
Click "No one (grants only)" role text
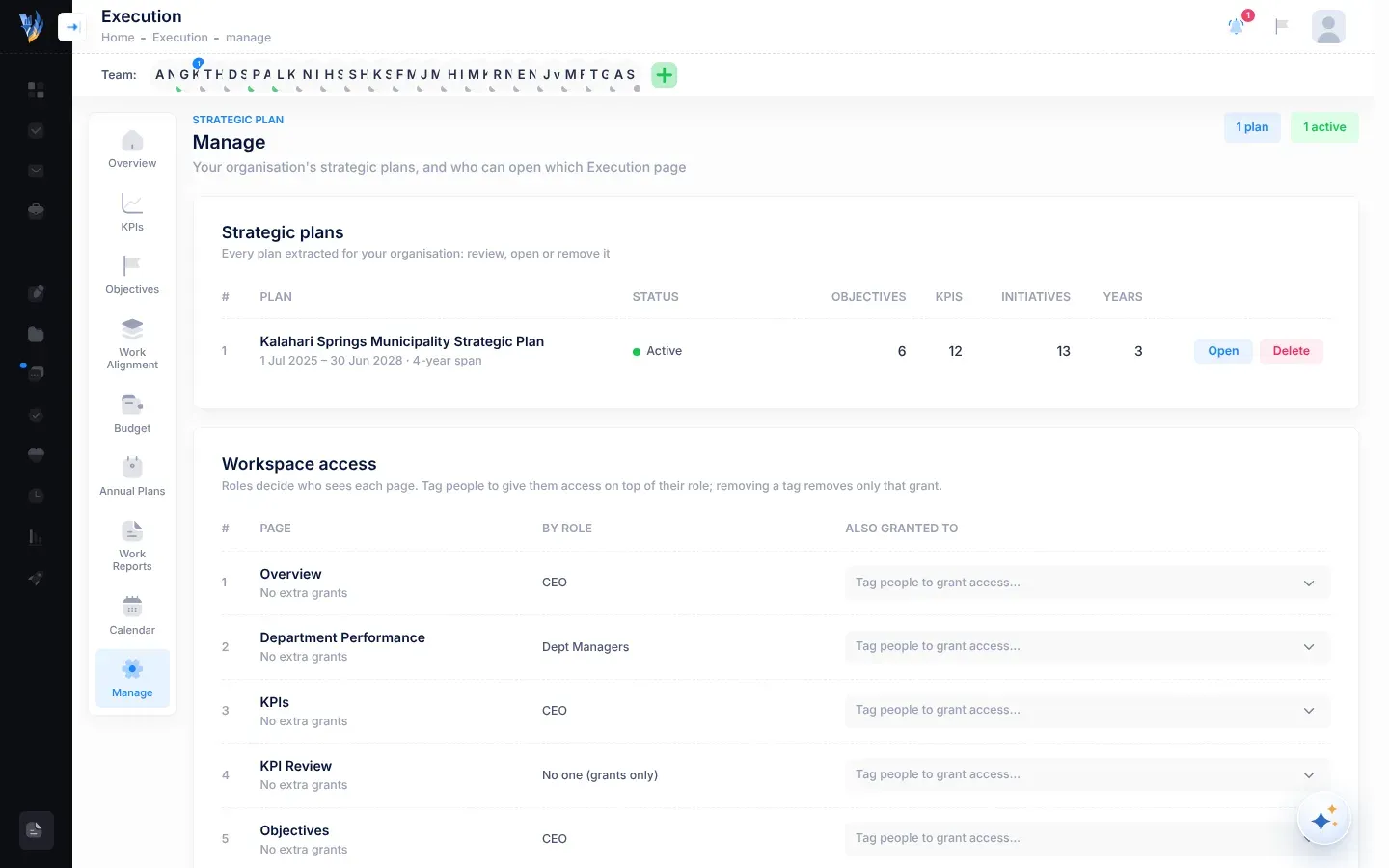click(x=600, y=775)
